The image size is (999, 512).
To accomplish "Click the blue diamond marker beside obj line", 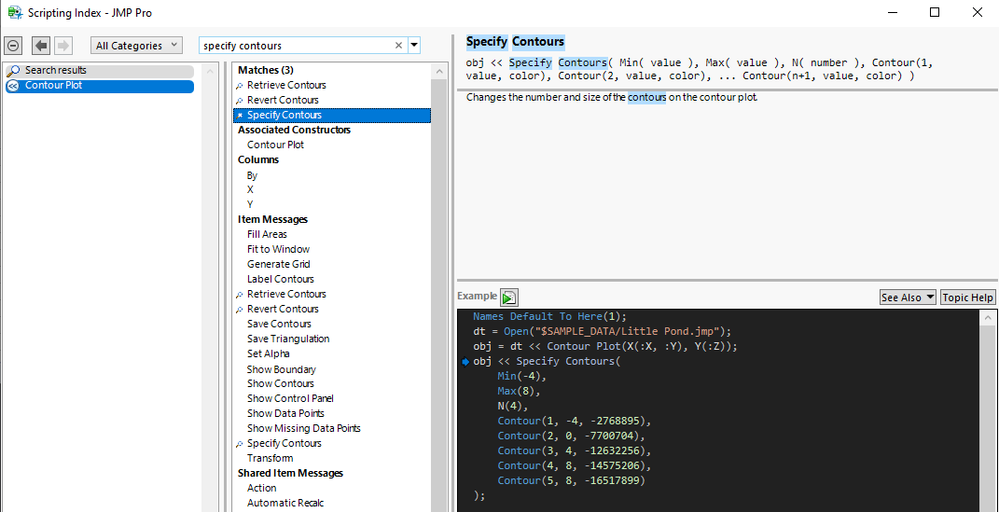I will click(465, 361).
